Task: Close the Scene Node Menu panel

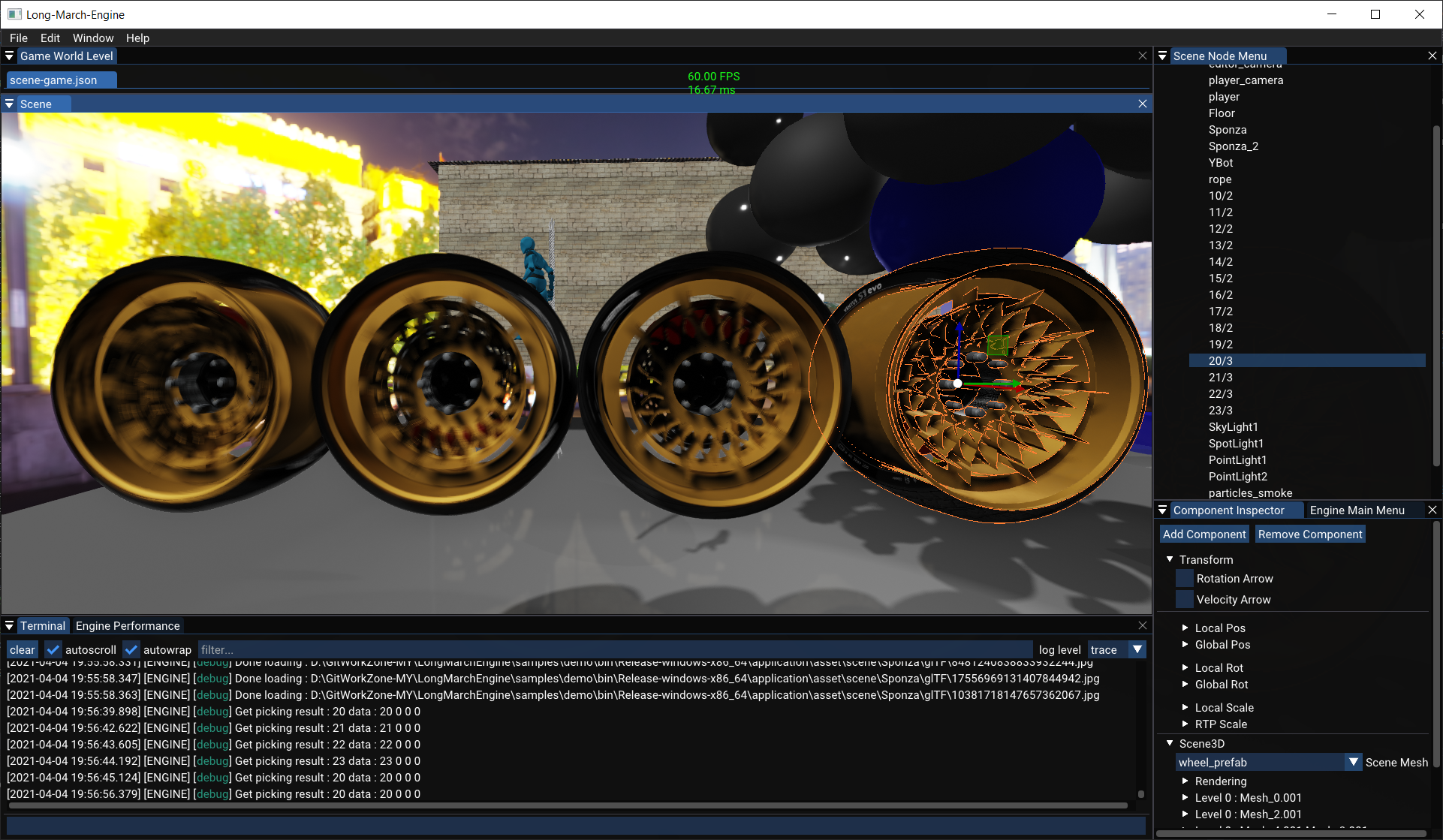Action: click(x=1432, y=56)
